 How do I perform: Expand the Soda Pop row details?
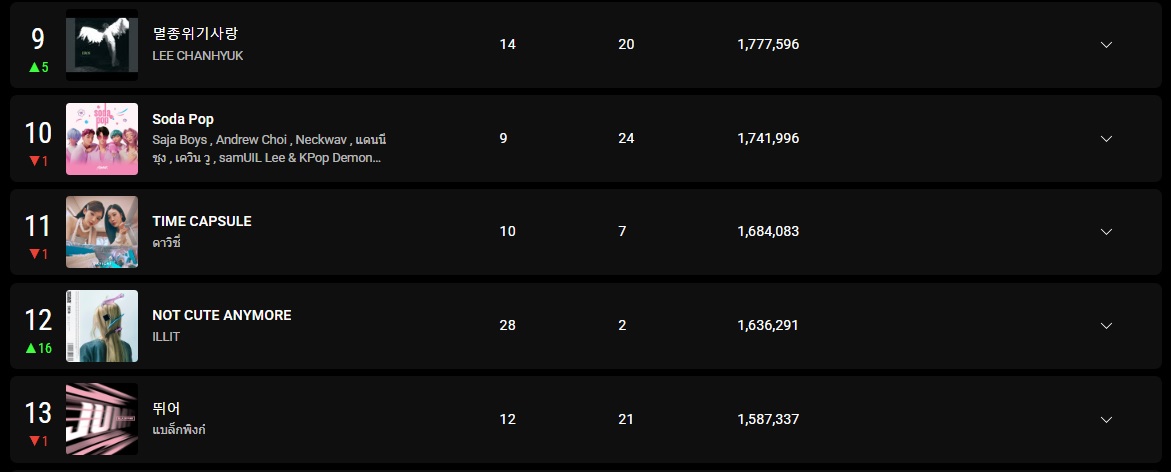(1106, 138)
